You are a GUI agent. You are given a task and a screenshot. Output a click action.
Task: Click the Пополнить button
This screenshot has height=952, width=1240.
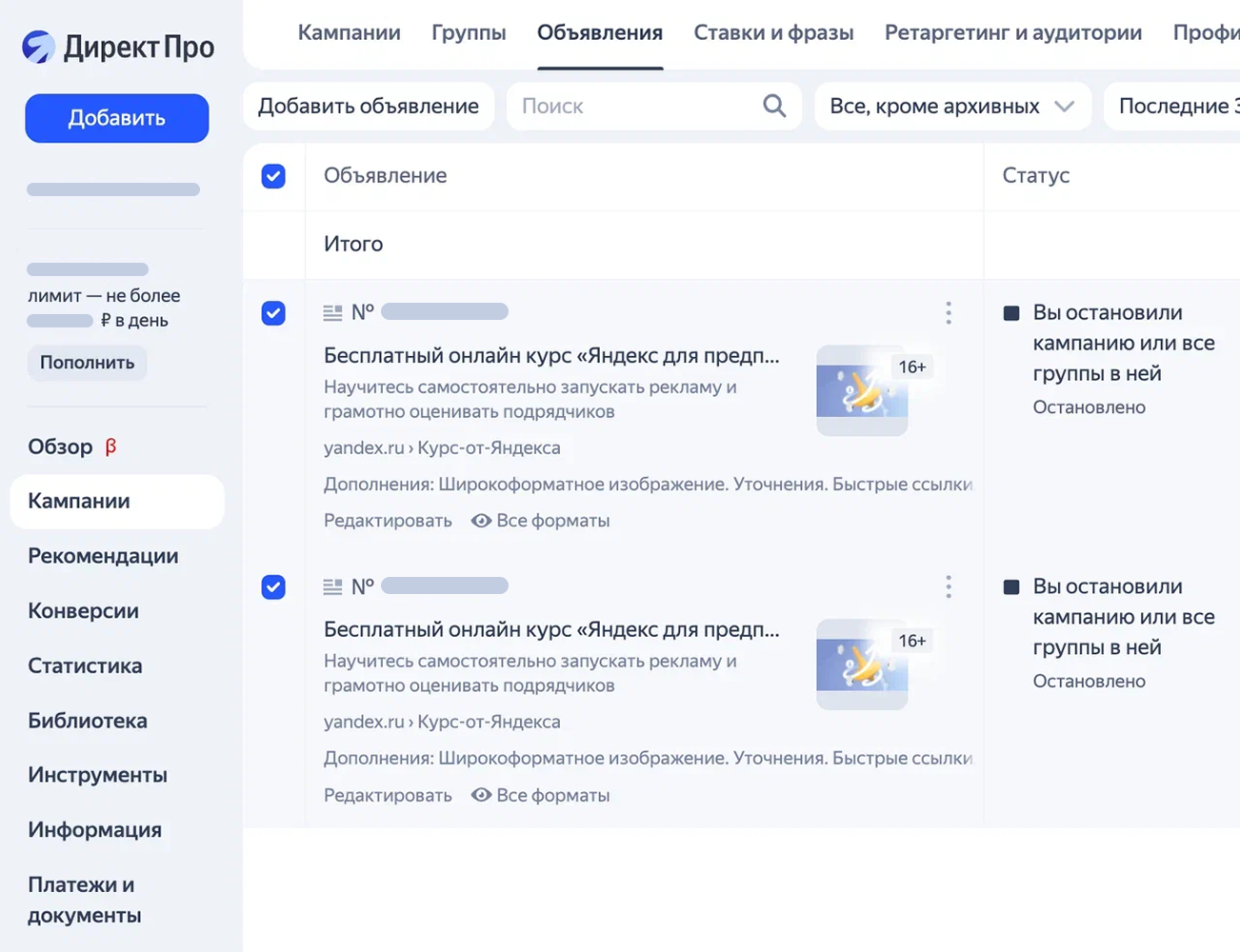[x=87, y=363]
